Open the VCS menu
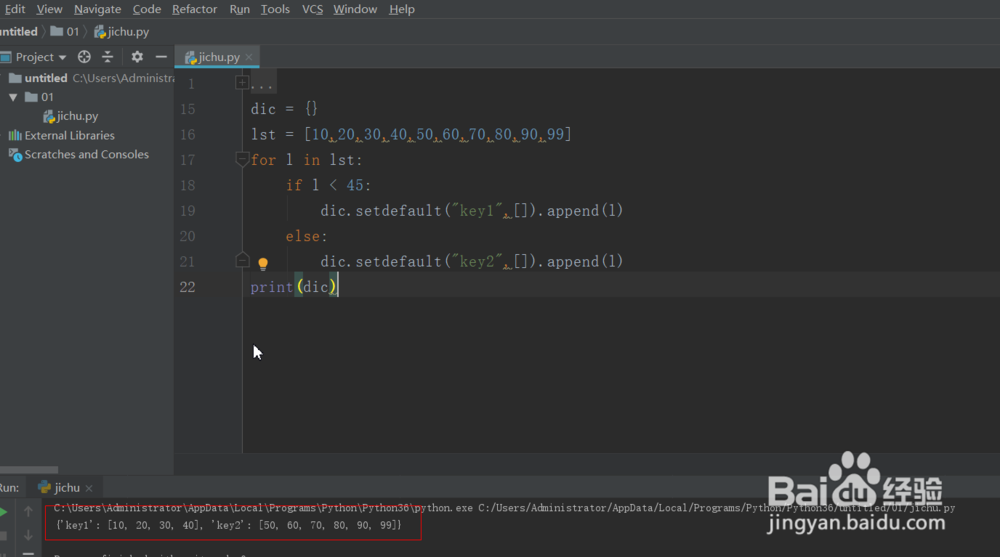The width and height of the screenshot is (1000, 557). 312,9
